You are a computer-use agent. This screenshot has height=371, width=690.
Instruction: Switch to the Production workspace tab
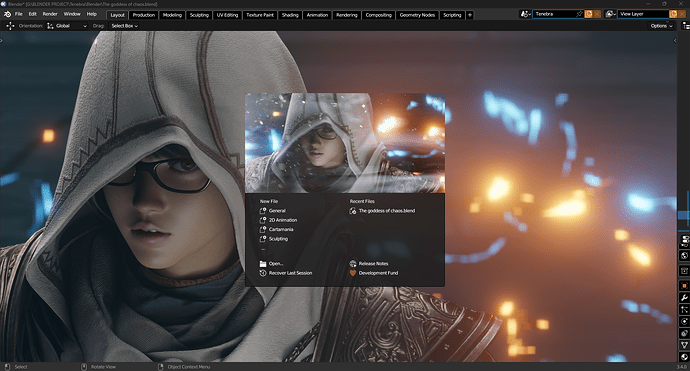(x=144, y=15)
